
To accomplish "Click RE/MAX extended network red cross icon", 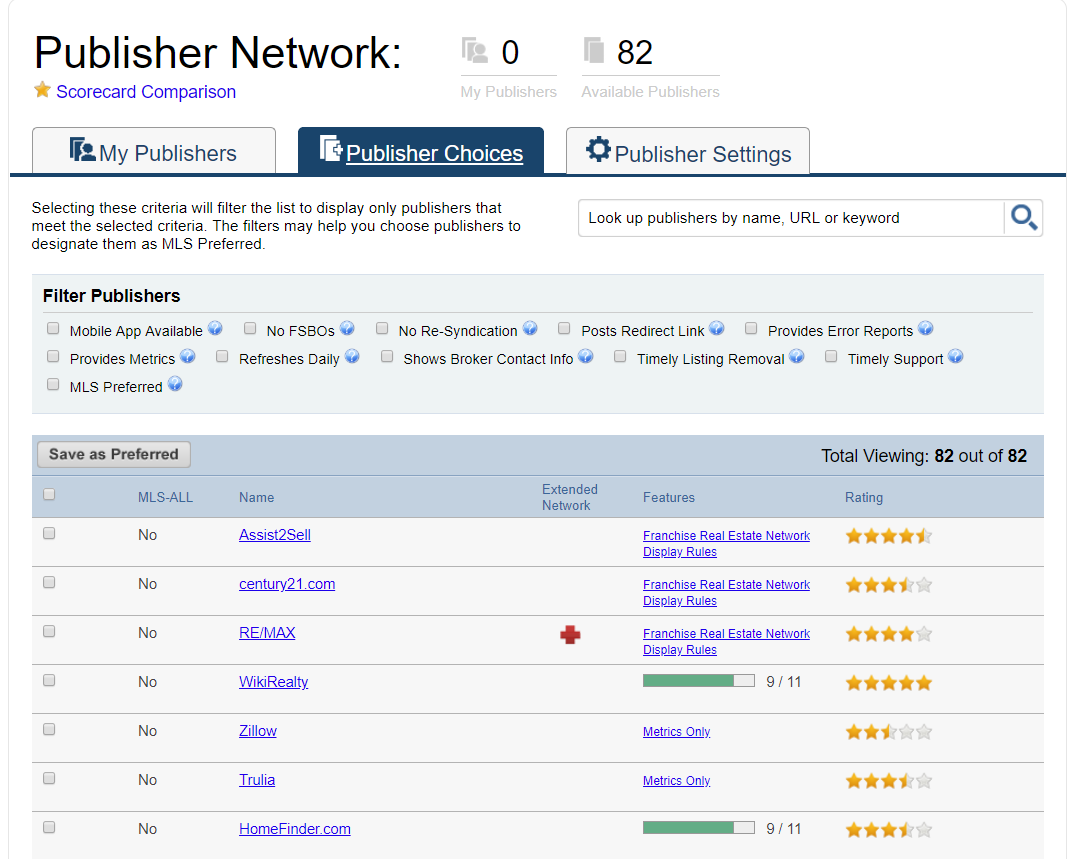I will [x=570, y=635].
